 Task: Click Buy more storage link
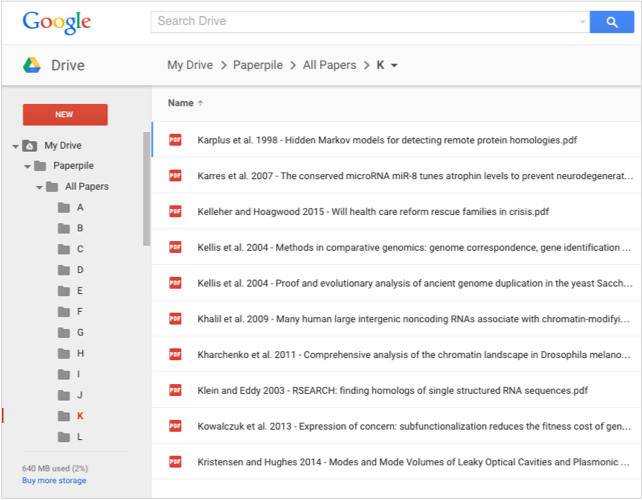pyautogui.click(x=54, y=480)
